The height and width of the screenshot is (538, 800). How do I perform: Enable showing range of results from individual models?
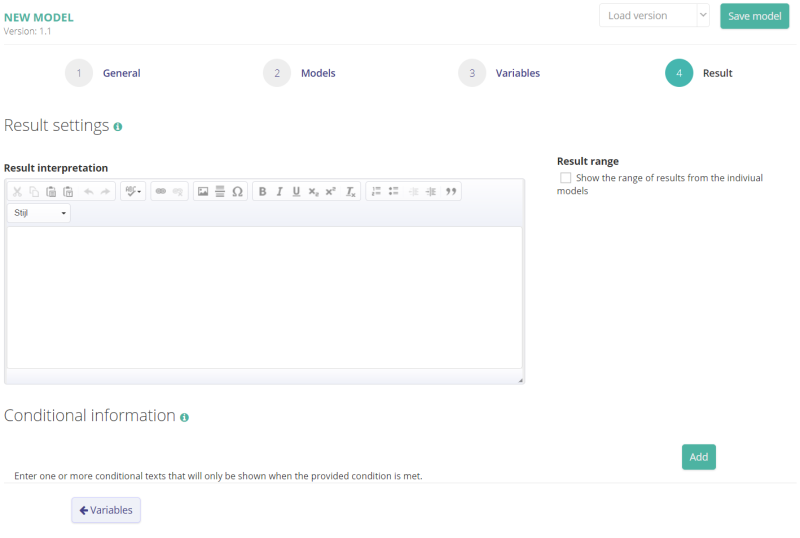(566, 178)
